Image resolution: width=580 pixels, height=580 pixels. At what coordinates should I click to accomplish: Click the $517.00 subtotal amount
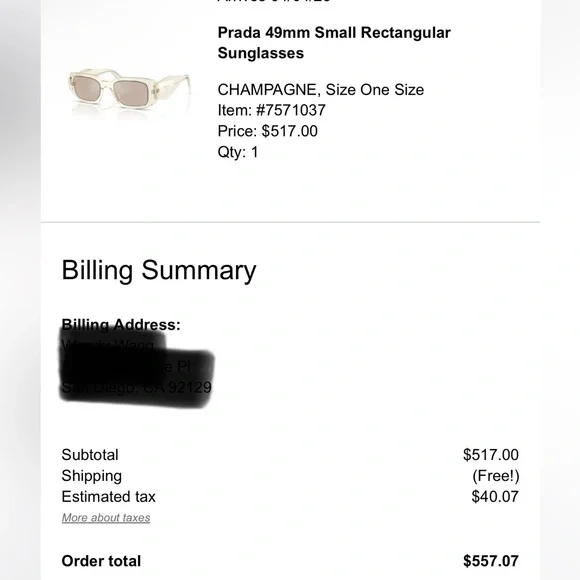click(491, 455)
